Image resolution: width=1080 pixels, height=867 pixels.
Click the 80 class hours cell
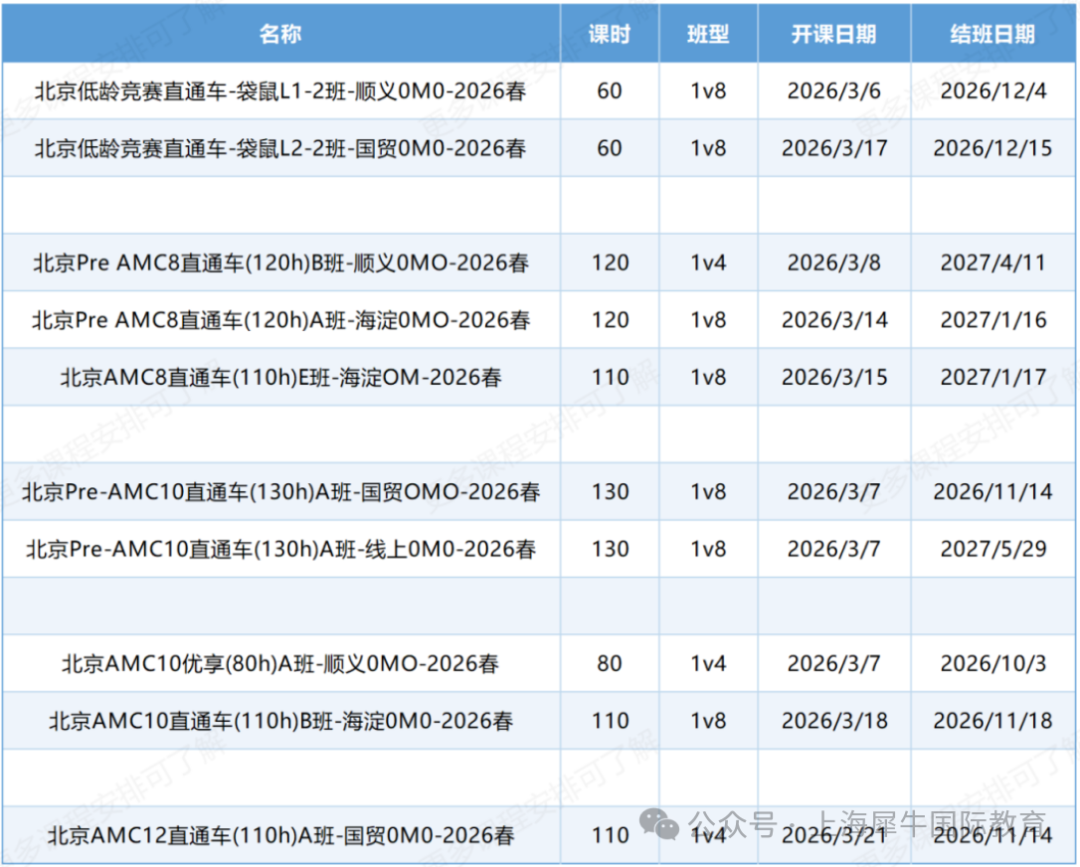(609, 663)
